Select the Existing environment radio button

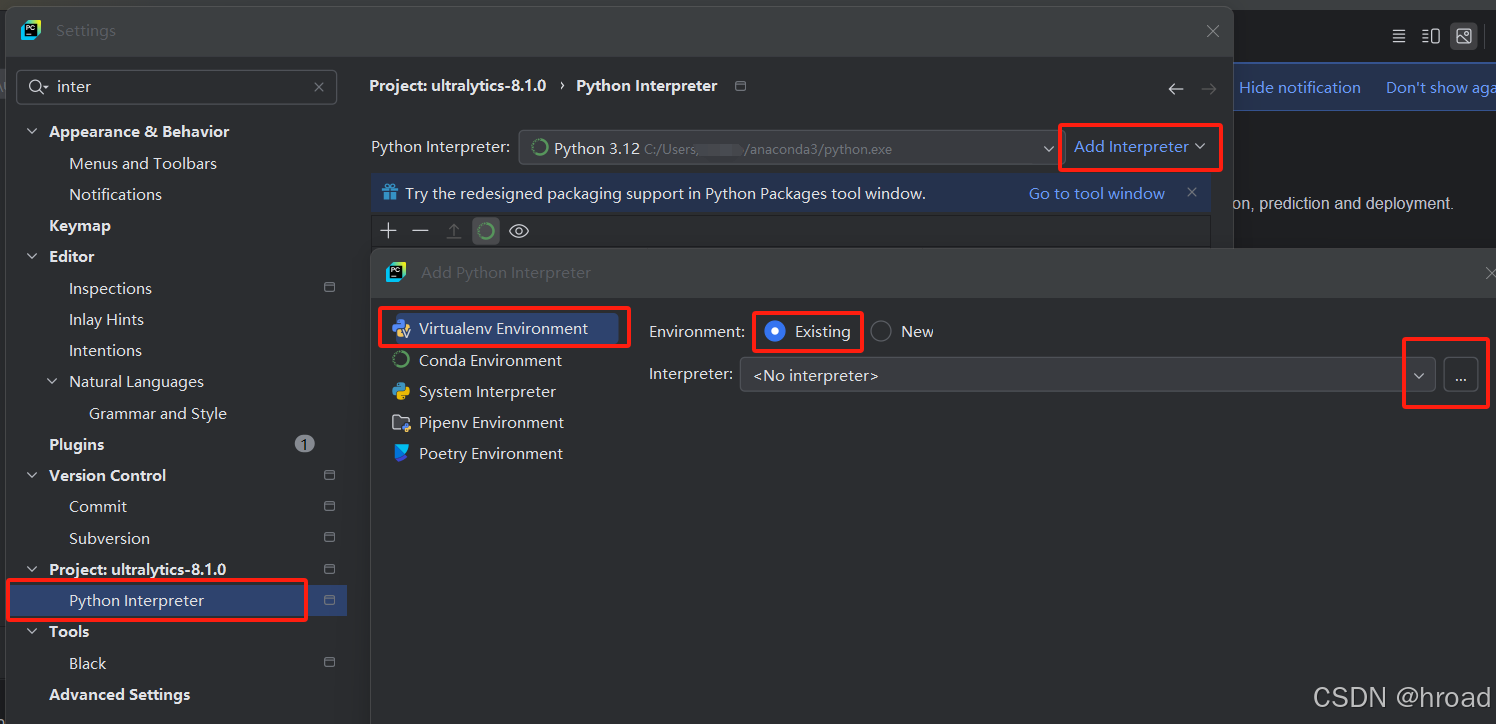pyautogui.click(x=775, y=331)
